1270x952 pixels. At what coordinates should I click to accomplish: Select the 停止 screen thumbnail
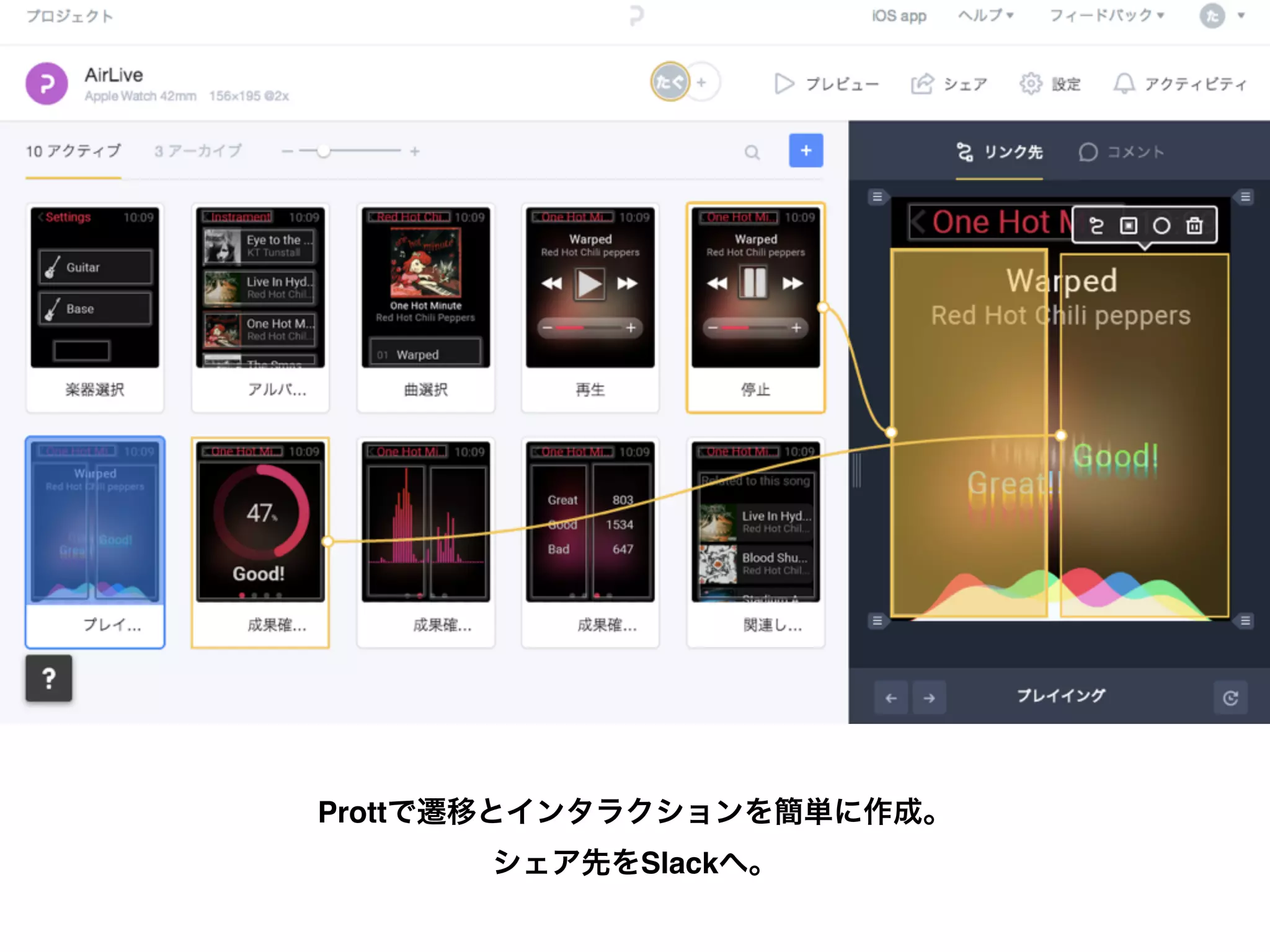click(x=756, y=307)
